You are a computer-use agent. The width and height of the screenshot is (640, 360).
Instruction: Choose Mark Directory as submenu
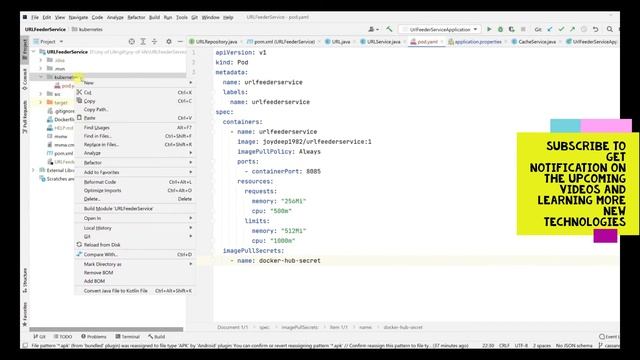point(135,264)
